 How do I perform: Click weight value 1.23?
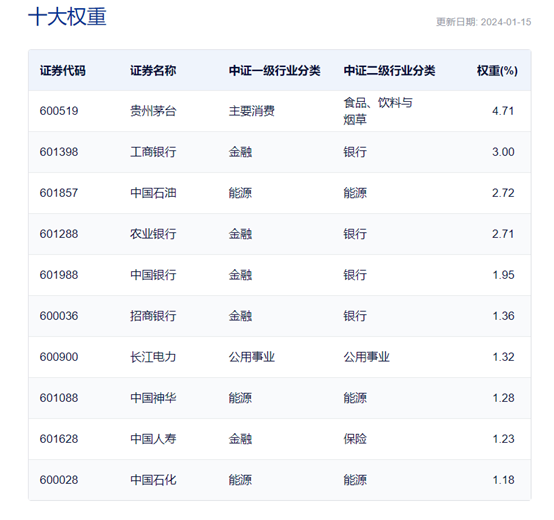point(503,439)
